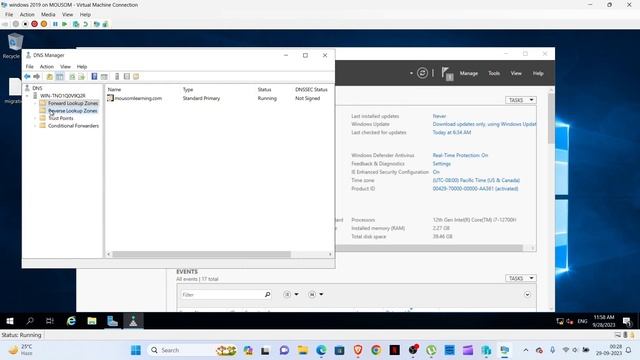Screen dimensions: 640x360
Task: Click the Pause icon in VM Connection toolbar
Action: 55,24
